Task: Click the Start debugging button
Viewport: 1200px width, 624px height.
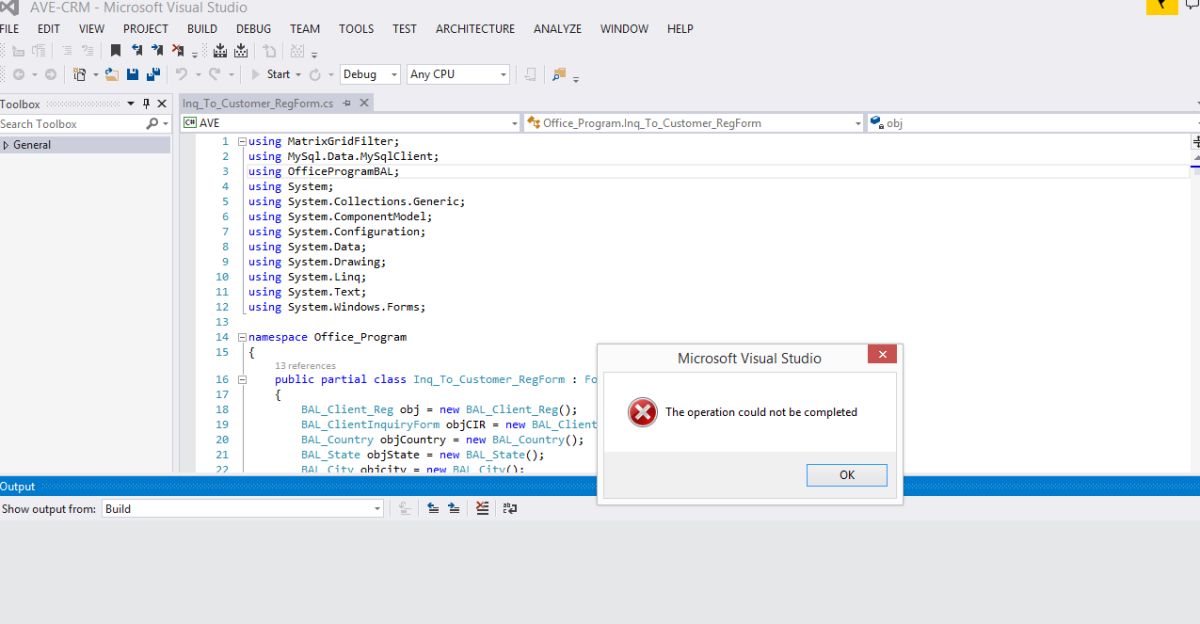Action: tap(270, 74)
